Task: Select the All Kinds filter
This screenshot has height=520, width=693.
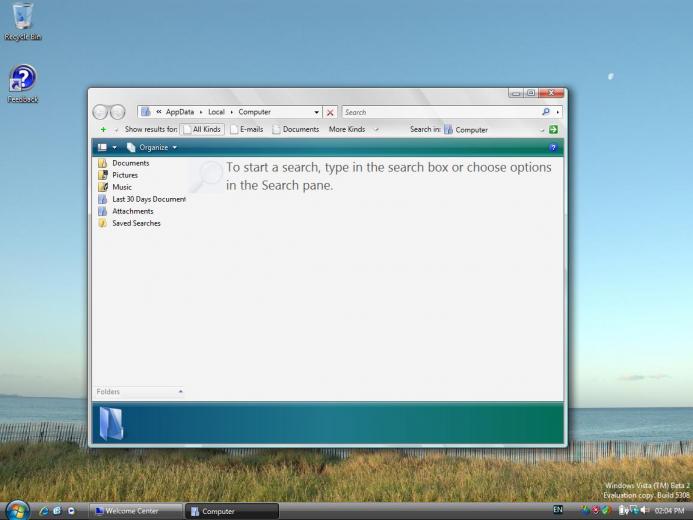Action: 201,129
